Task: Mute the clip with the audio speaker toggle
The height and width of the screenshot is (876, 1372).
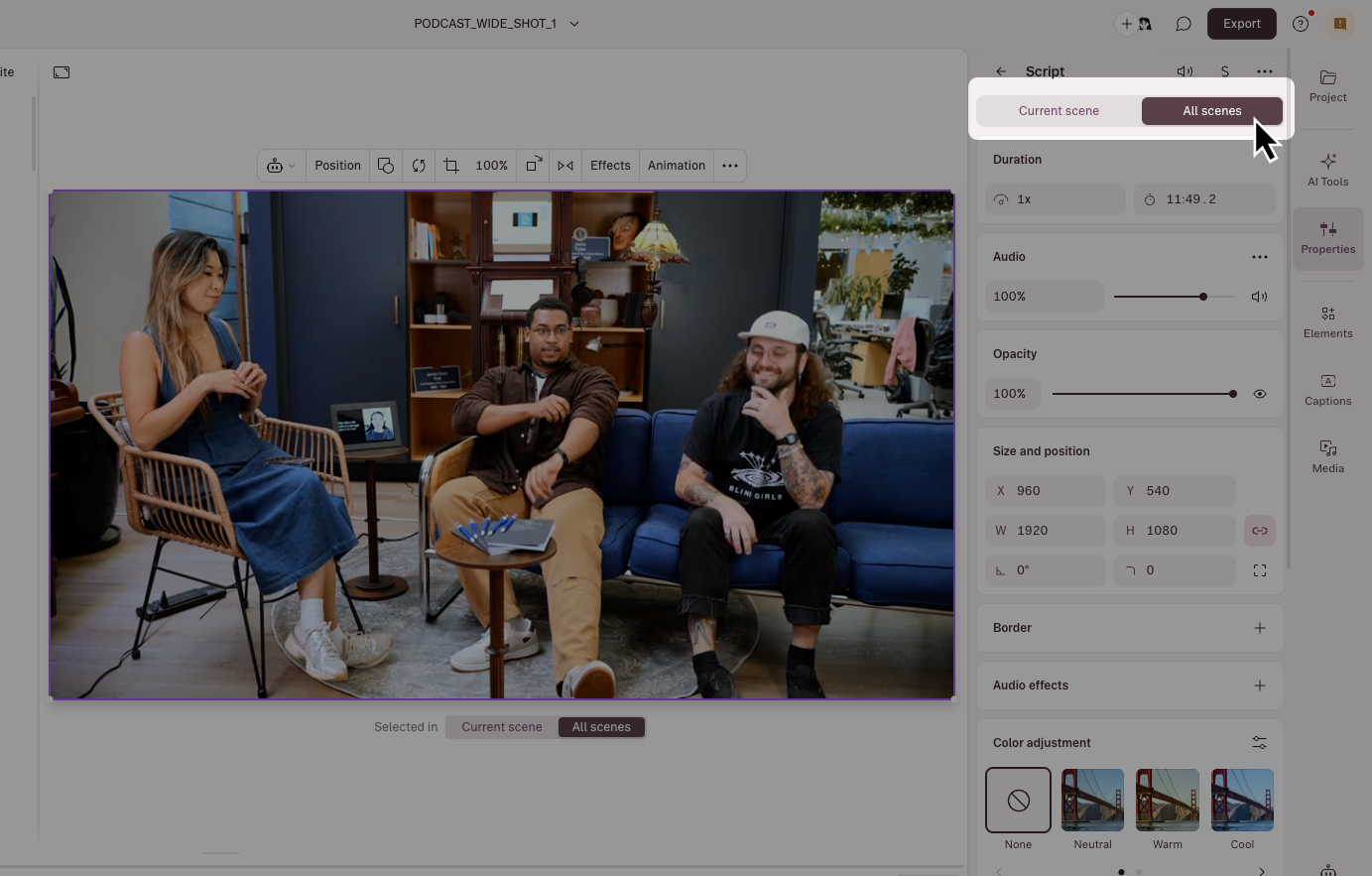Action: [x=1259, y=296]
